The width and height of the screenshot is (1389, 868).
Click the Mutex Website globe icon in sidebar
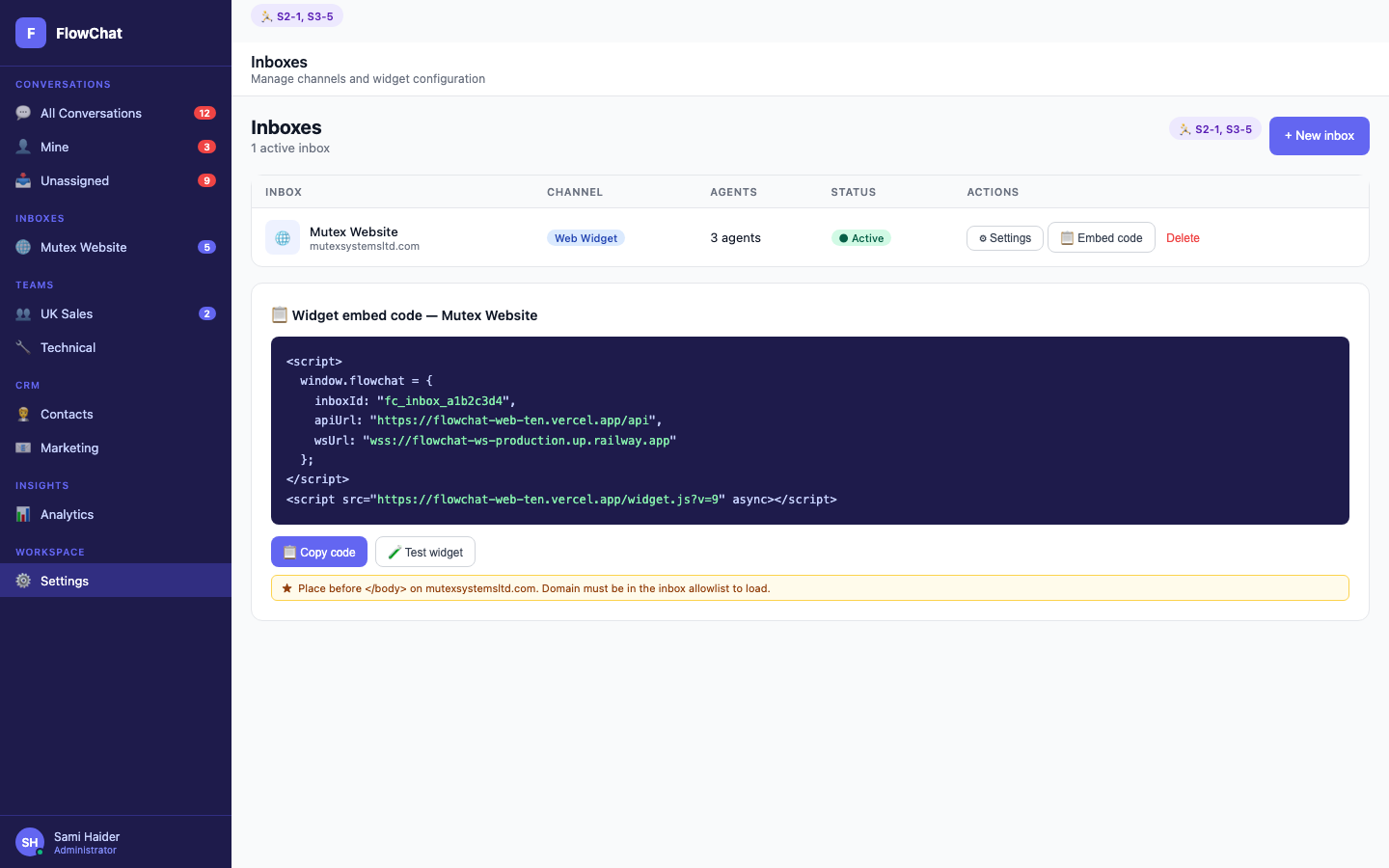click(x=23, y=247)
